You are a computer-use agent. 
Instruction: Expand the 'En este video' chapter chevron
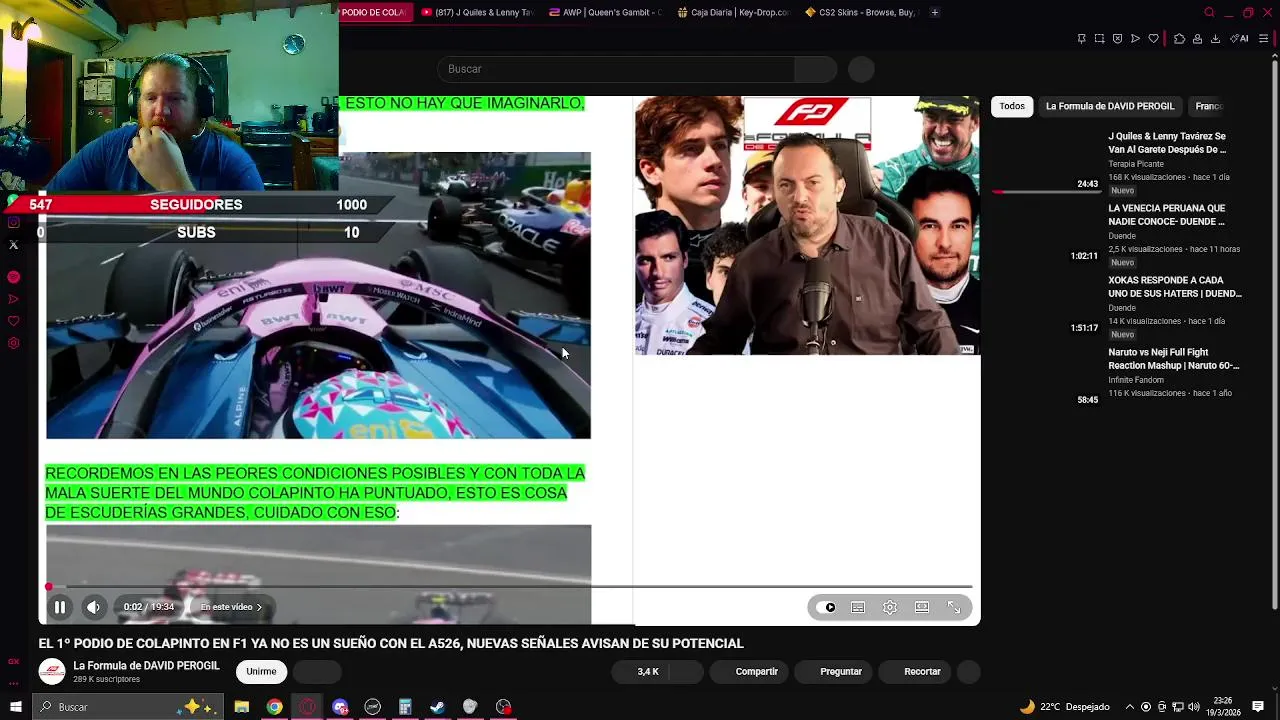click(x=259, y=607)
